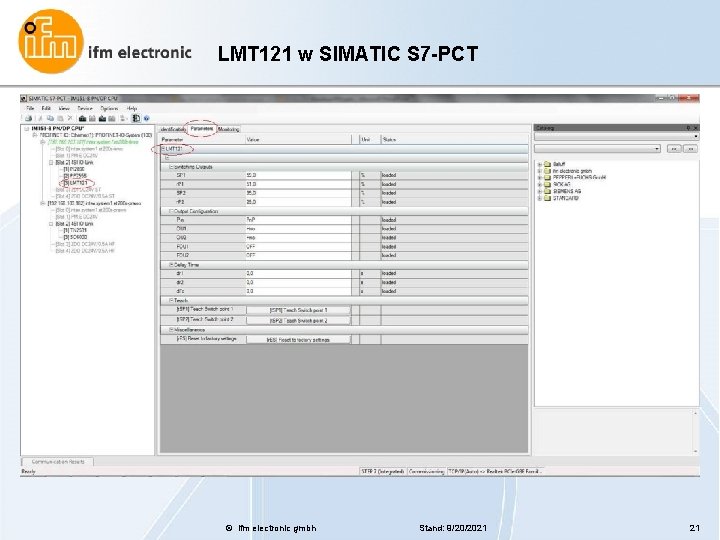
Task: Expand the Balluff catalog folder
Action: pyautogui.click(x=540, y=164)
